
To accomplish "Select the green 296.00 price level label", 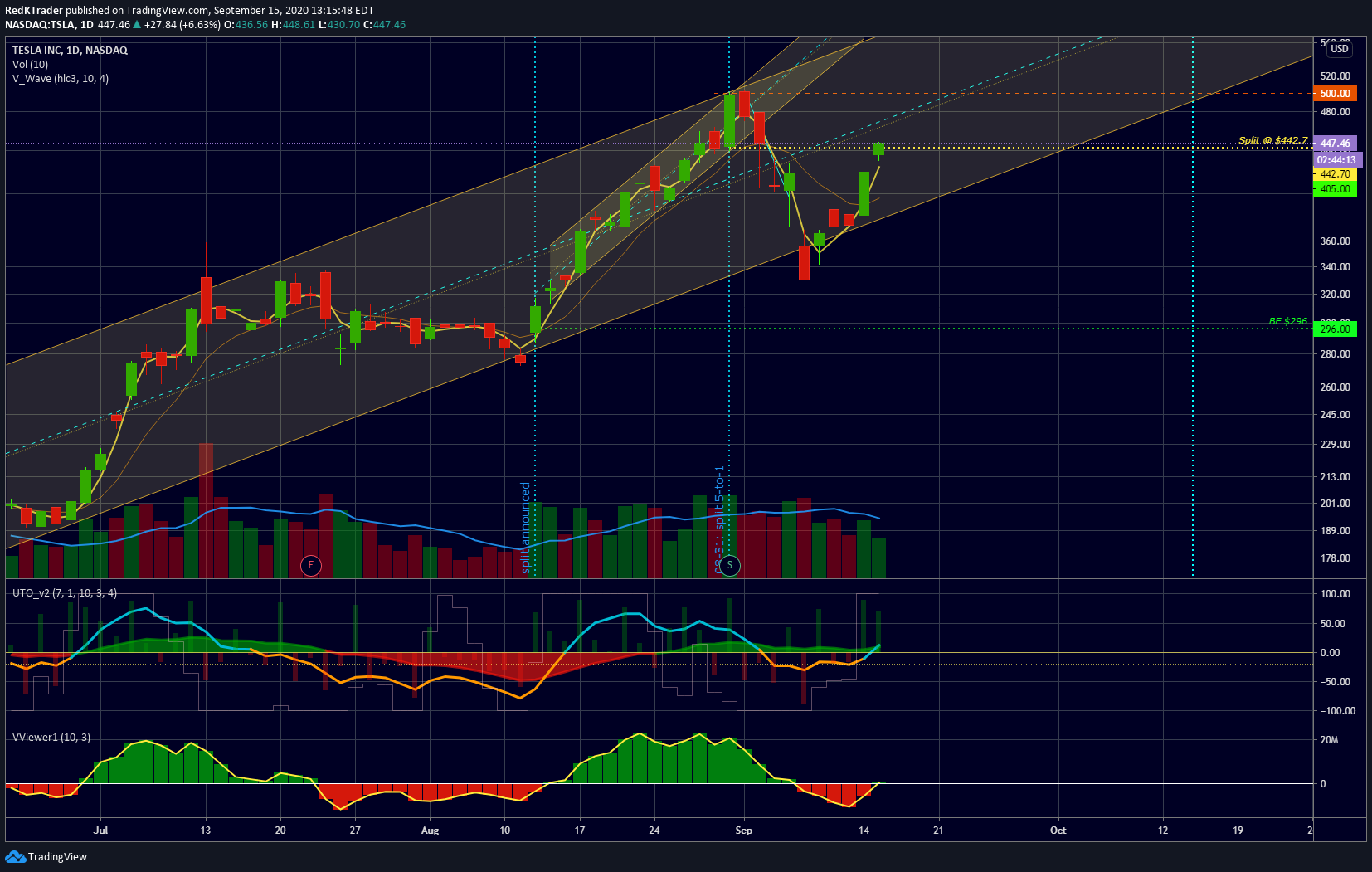I will point(1335,329).
